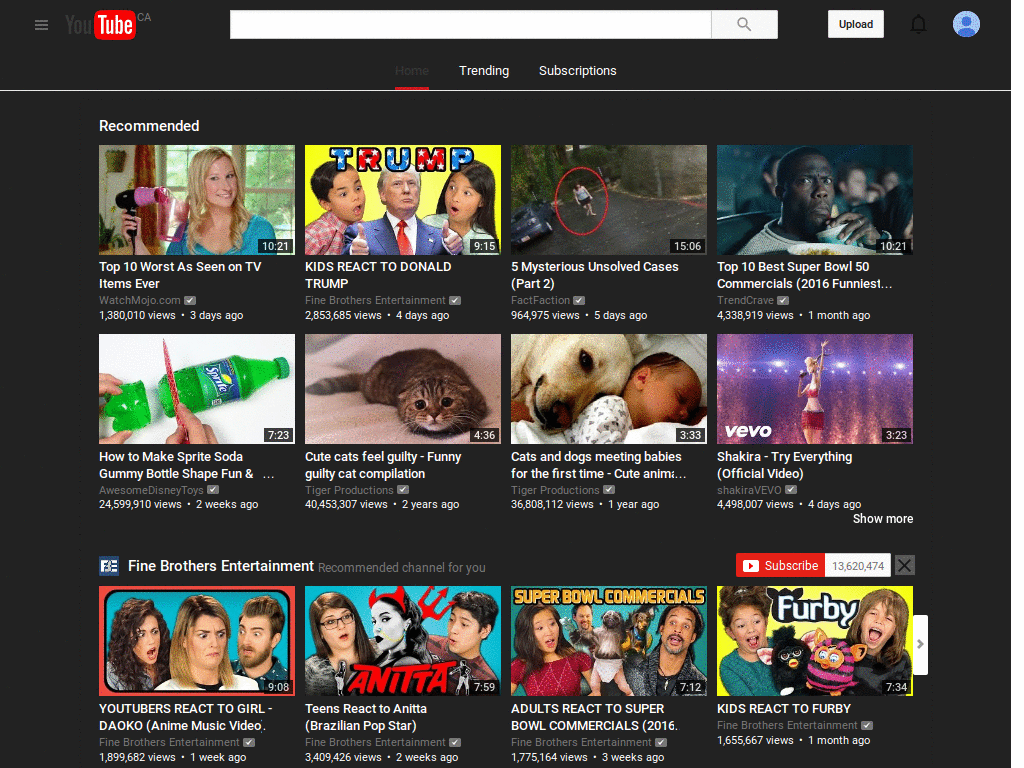Screen dimensions: 1024x768
Task: Open Top 10 Worst As Seen on TV thumbnail
Action: 197,200
